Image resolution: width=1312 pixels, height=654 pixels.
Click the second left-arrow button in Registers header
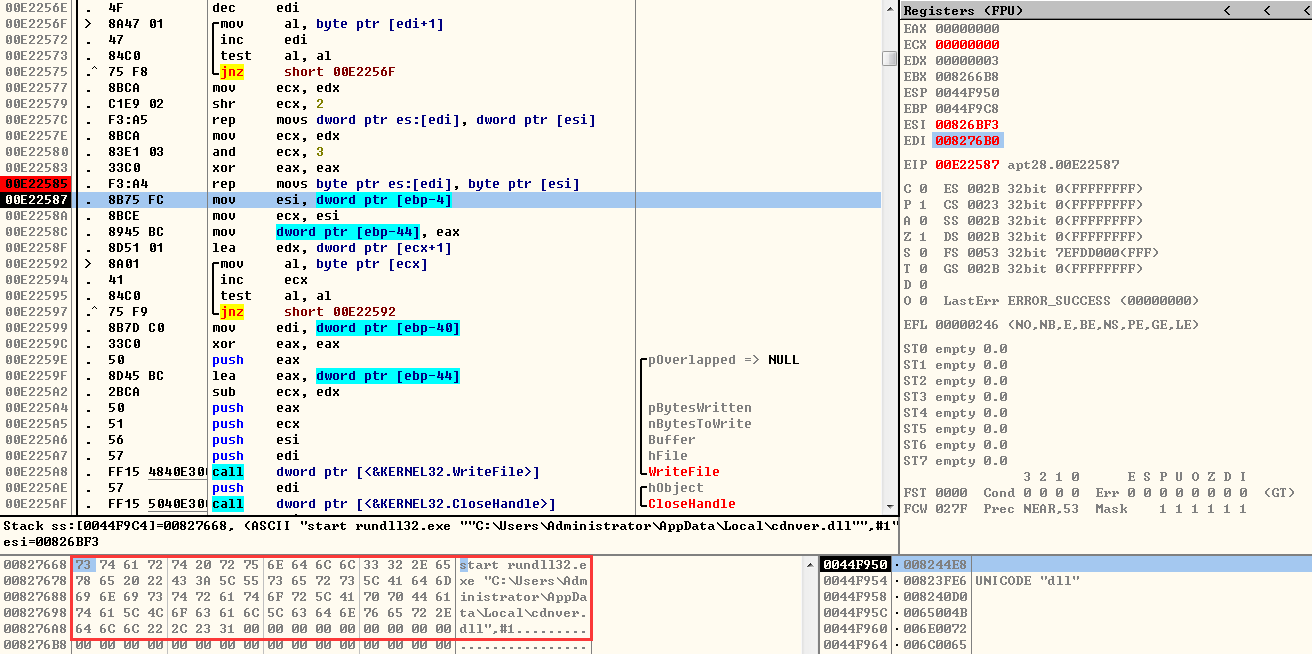click(x=1266, y=10)
